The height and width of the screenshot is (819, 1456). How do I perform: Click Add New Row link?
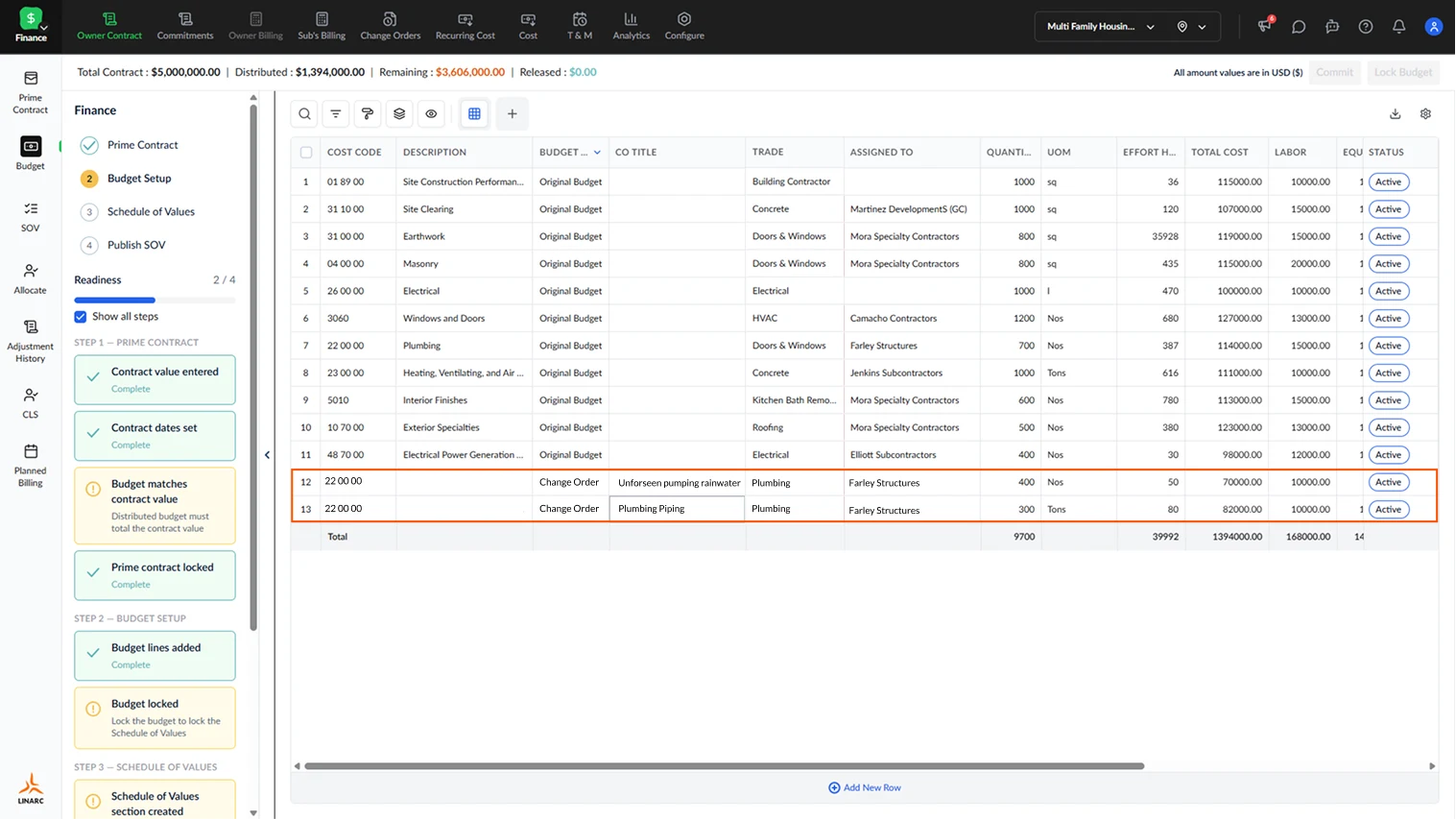click(865, 787)
